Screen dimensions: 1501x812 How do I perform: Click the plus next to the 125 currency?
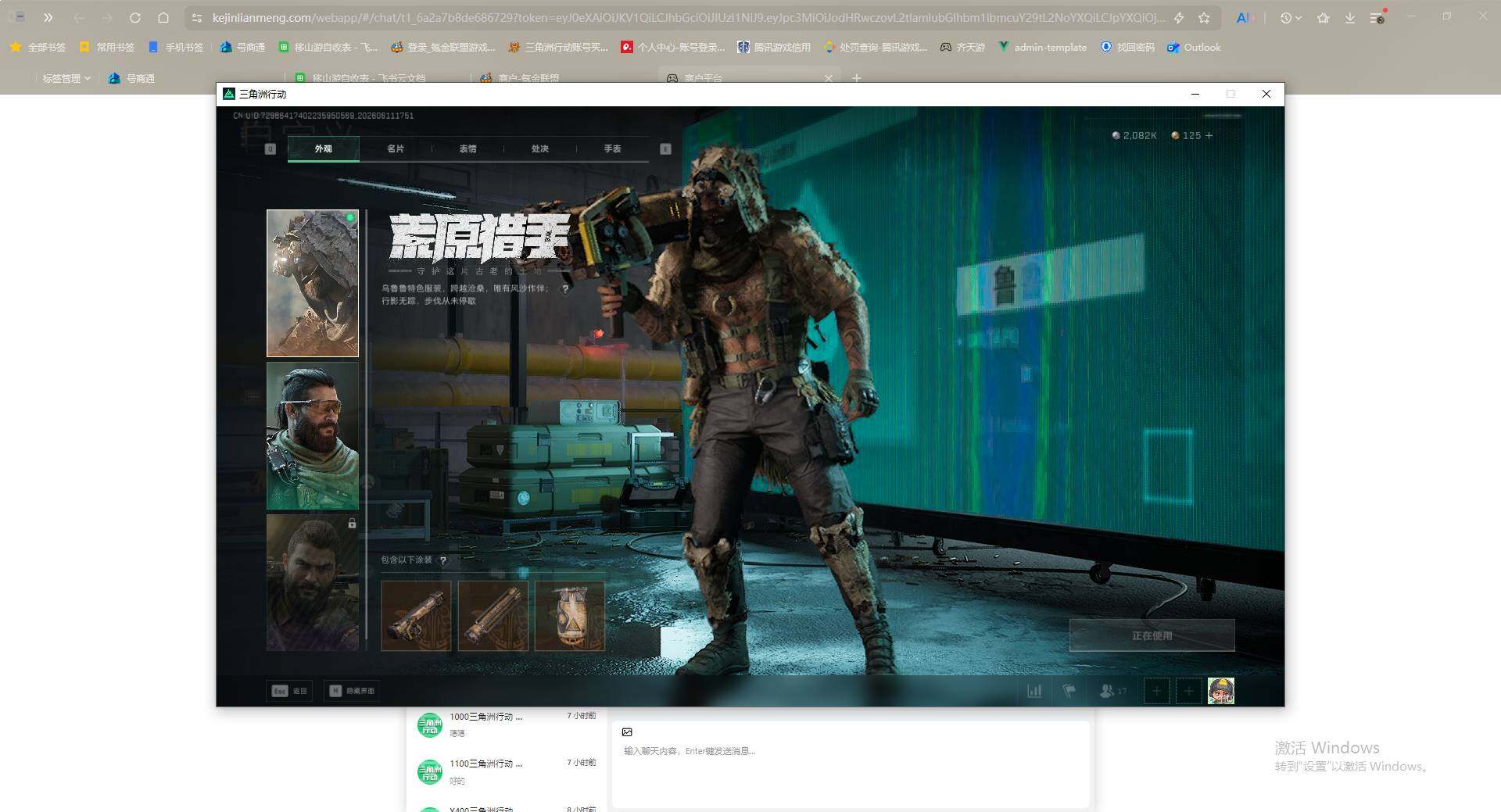click(x=1209, y=136)
